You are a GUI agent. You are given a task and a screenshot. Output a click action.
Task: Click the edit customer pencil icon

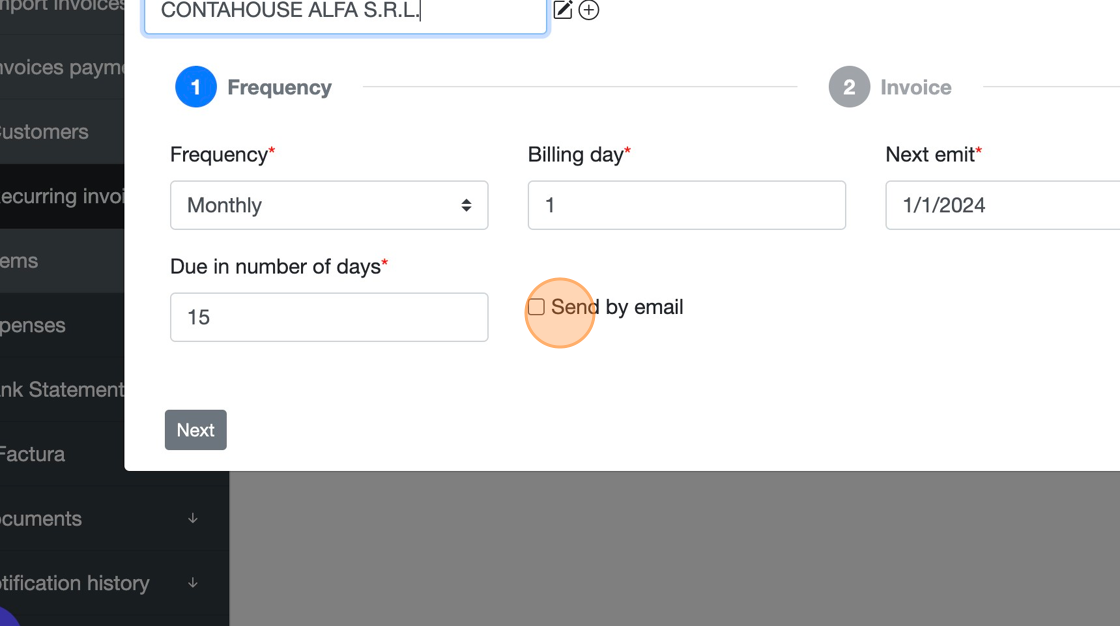point(563,11)
